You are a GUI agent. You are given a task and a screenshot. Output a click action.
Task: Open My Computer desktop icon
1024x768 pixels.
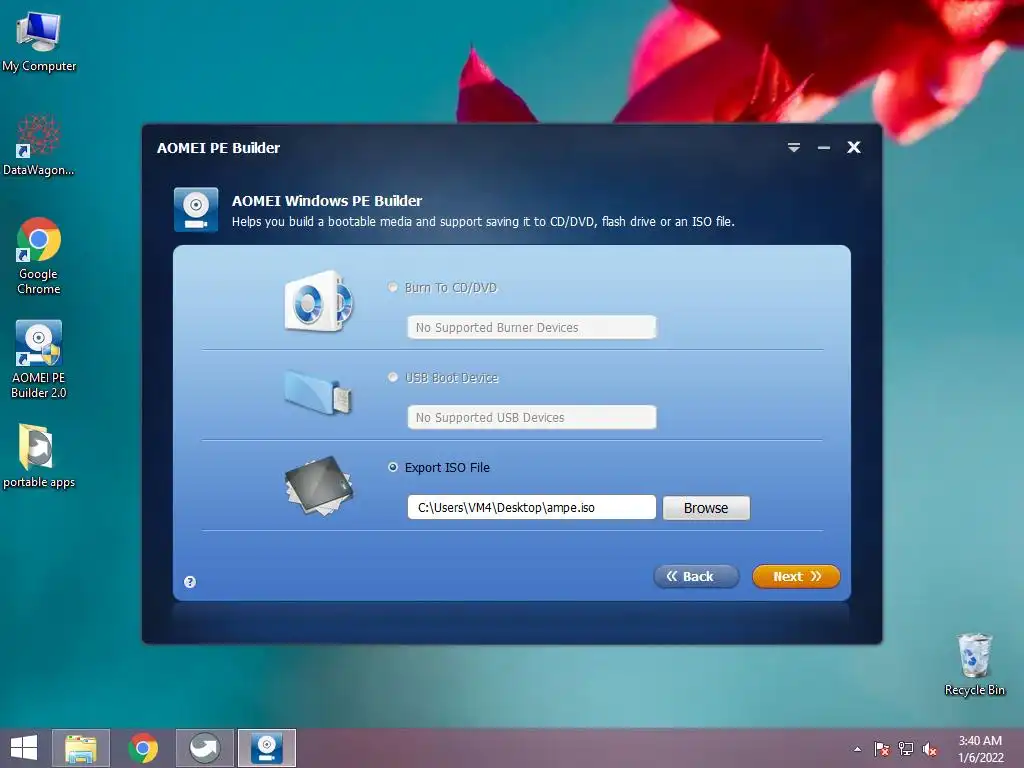tap(39, 41)
